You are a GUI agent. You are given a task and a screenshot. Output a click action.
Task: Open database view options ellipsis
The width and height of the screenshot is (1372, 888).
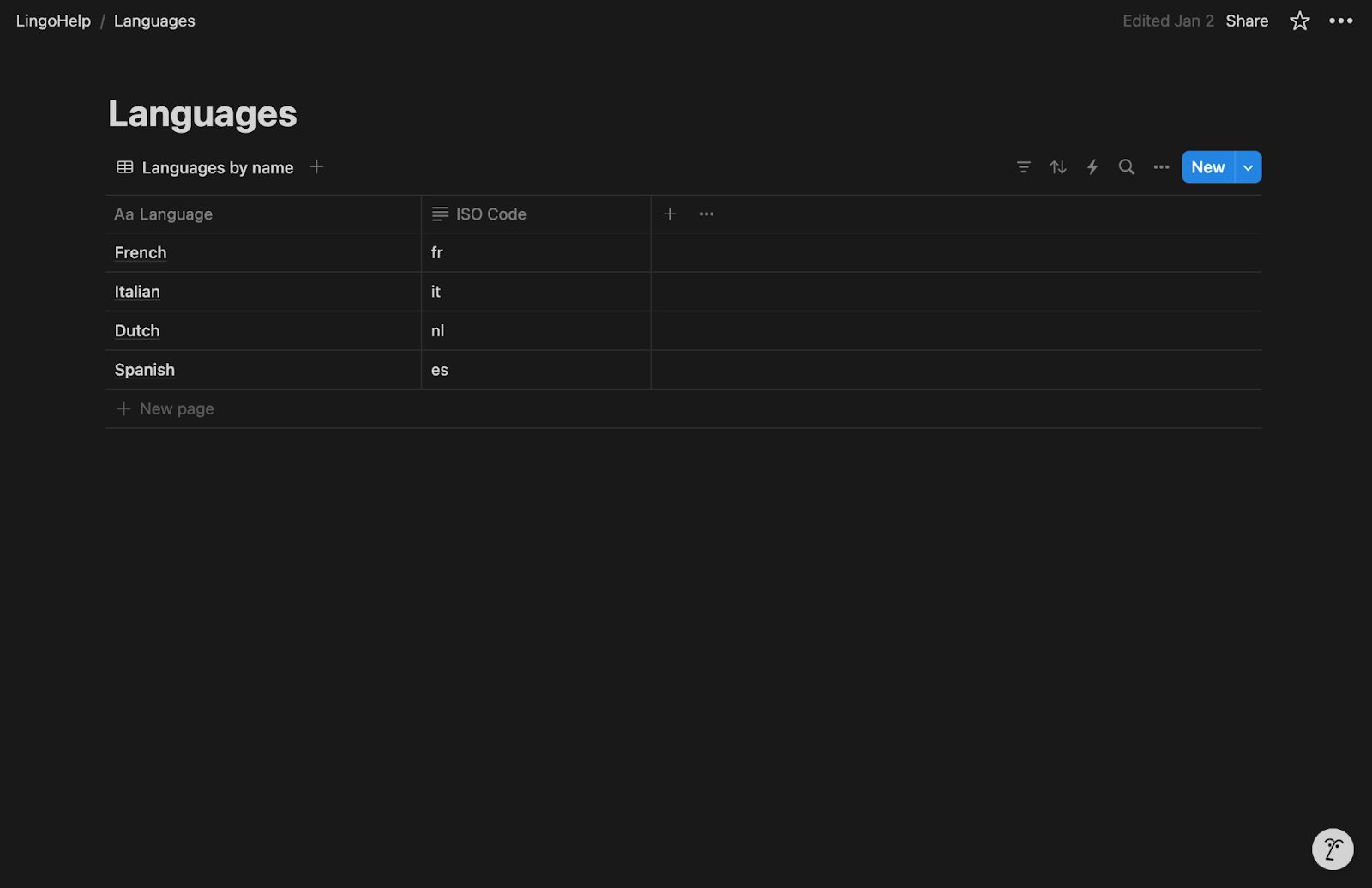click(x=1161, y=167)
